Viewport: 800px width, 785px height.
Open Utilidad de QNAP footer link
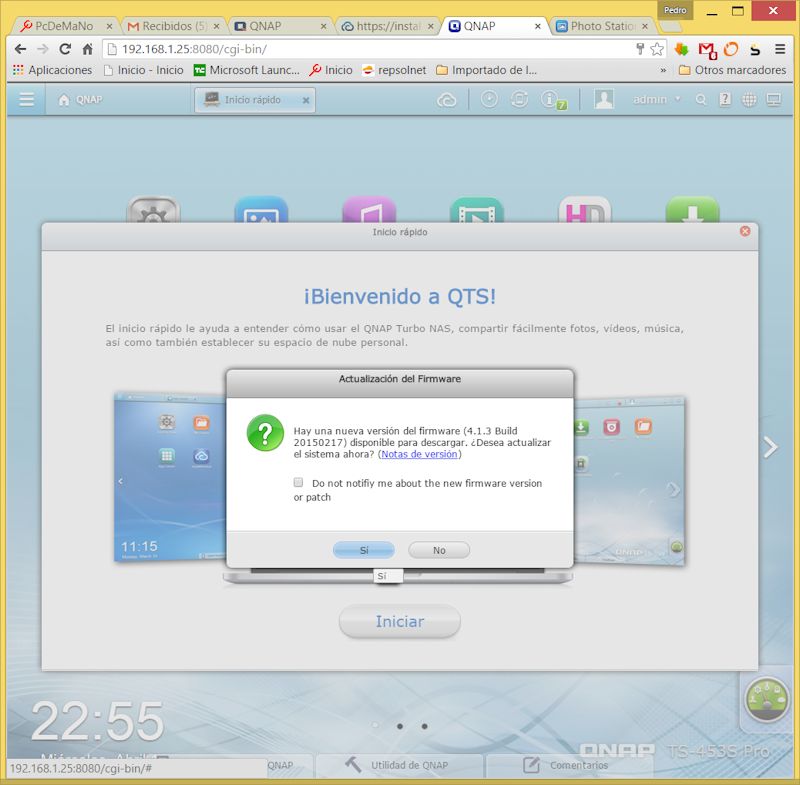[x=399, y=765]
